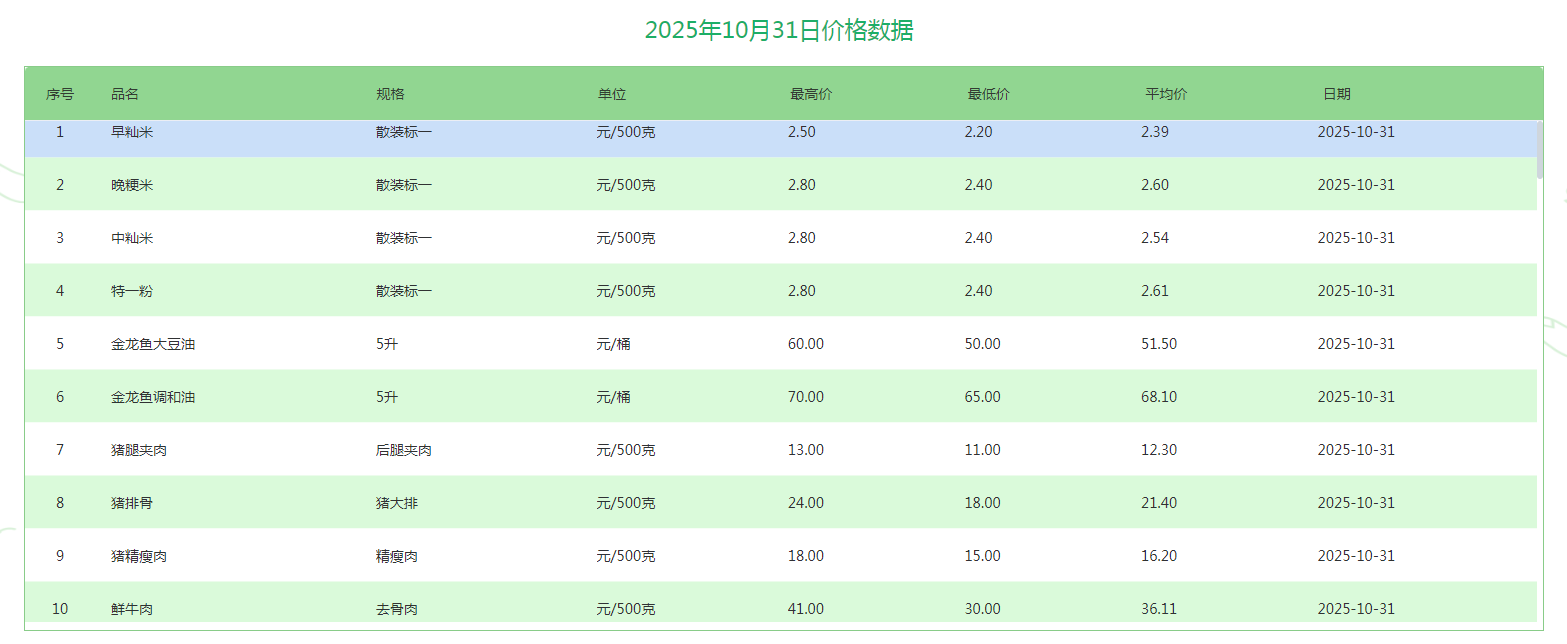Click the 序号 column header
1567x644 pixels.
coord(60,94)
